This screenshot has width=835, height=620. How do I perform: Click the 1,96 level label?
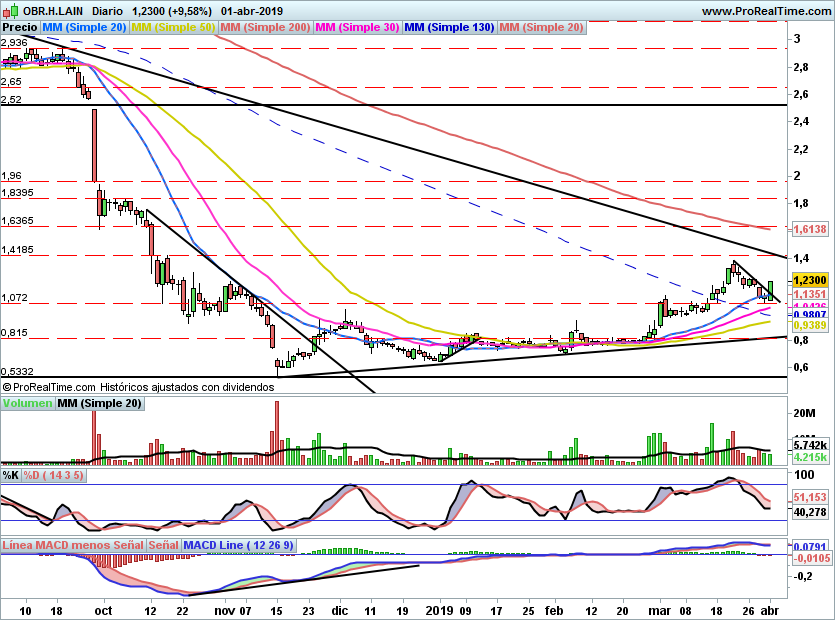point(11,175)
